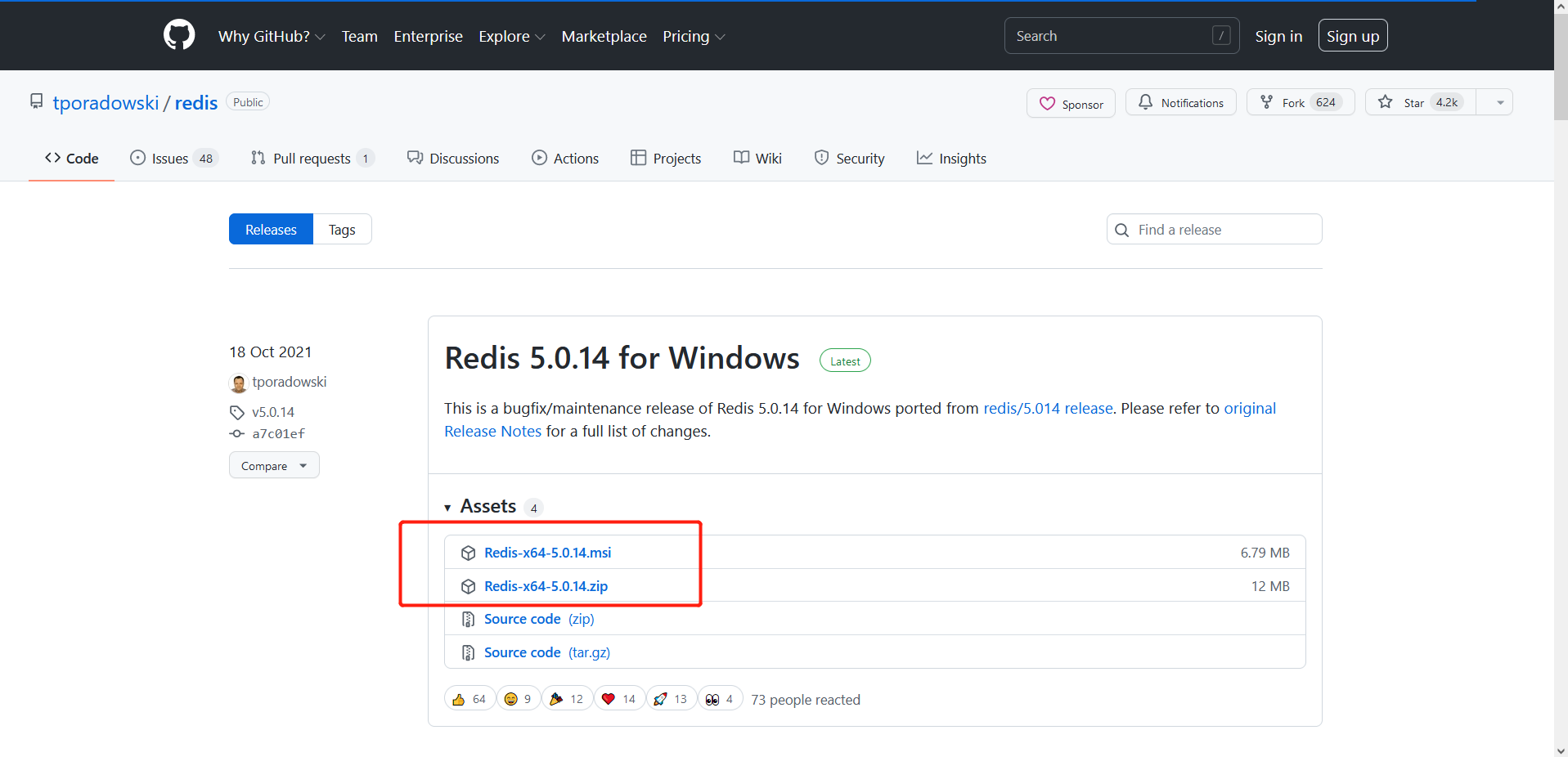Click the Find a release field
Viewport: 1568px width, 757px height.
click(1215, 230)
